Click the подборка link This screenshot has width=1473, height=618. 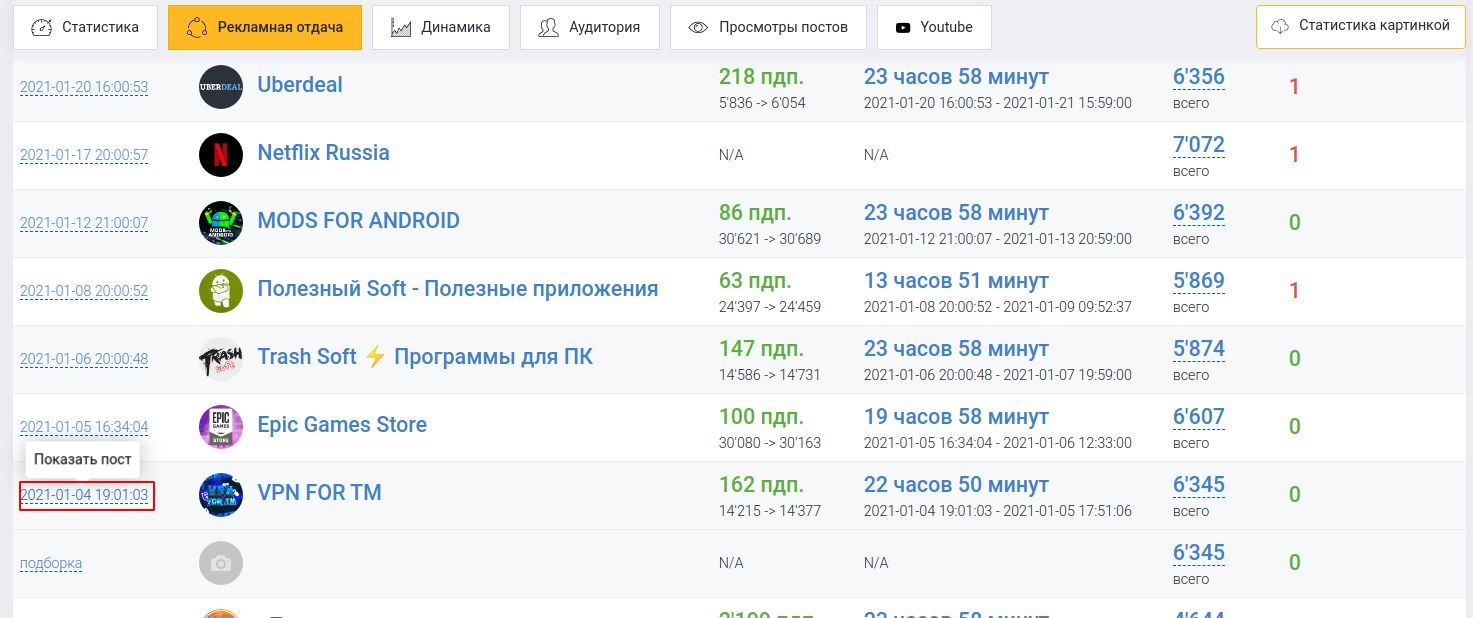click(x=51, y=563)
